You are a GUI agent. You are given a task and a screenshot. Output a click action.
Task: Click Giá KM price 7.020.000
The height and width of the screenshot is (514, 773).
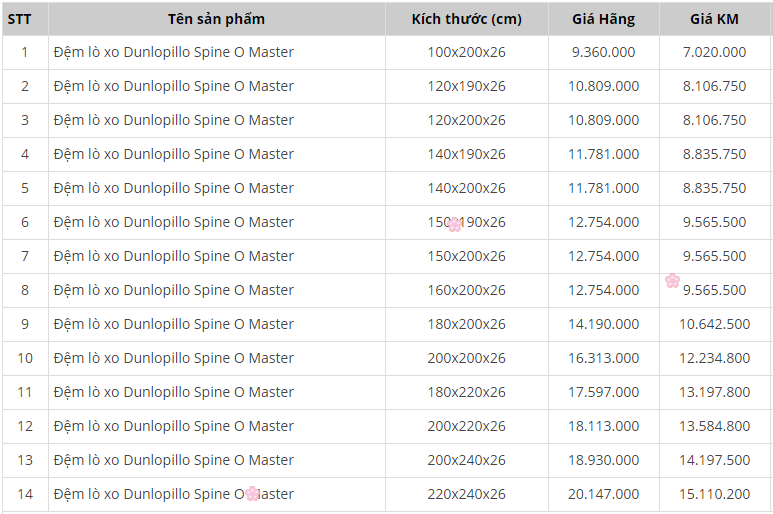tap(714, 52)
